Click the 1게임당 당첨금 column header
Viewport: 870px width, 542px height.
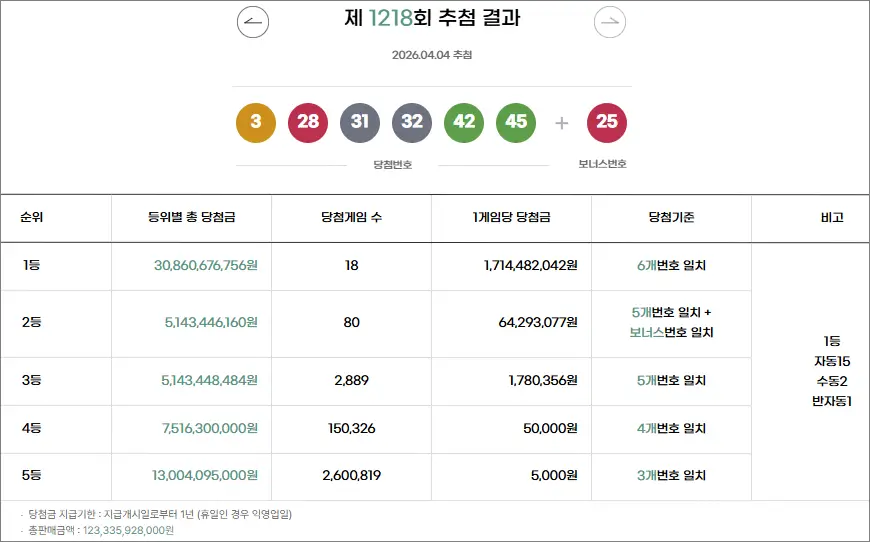(x=511, y=218)
